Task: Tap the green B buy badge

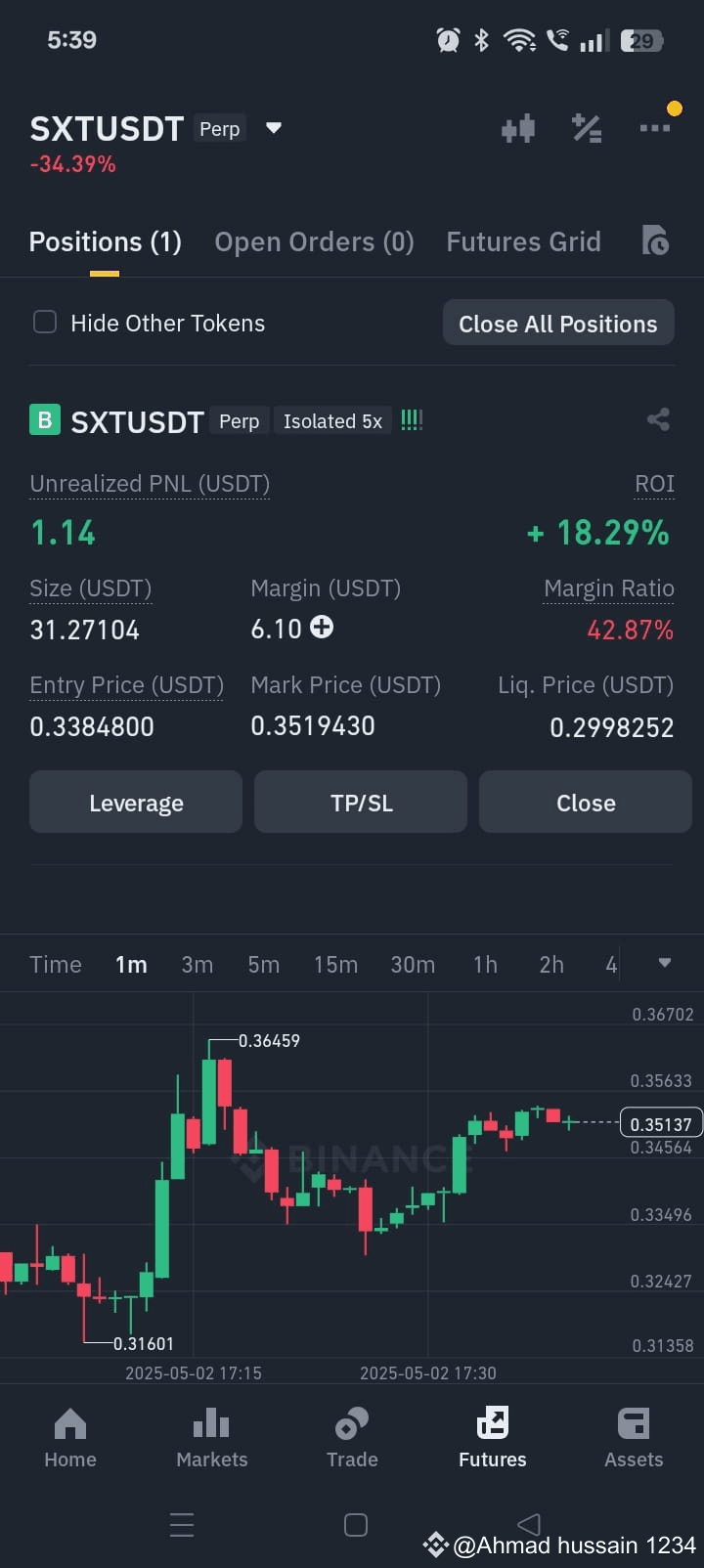Action: 44,420
